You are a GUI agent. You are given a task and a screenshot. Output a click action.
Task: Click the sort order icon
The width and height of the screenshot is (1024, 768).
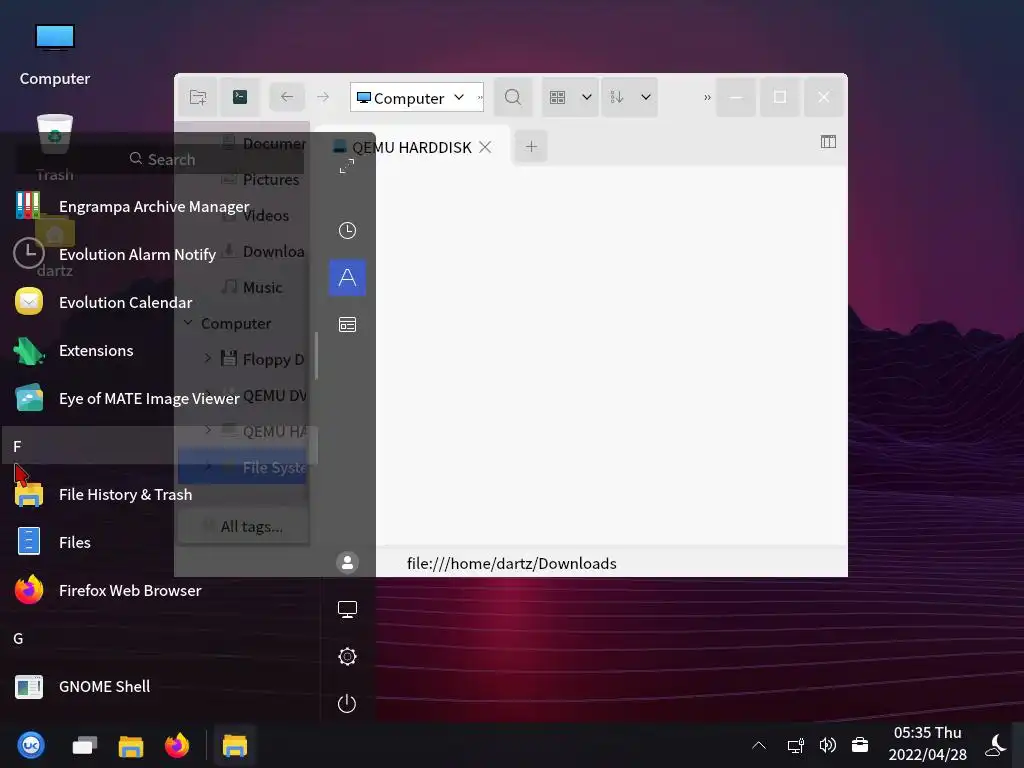click(x=616, y=97)
